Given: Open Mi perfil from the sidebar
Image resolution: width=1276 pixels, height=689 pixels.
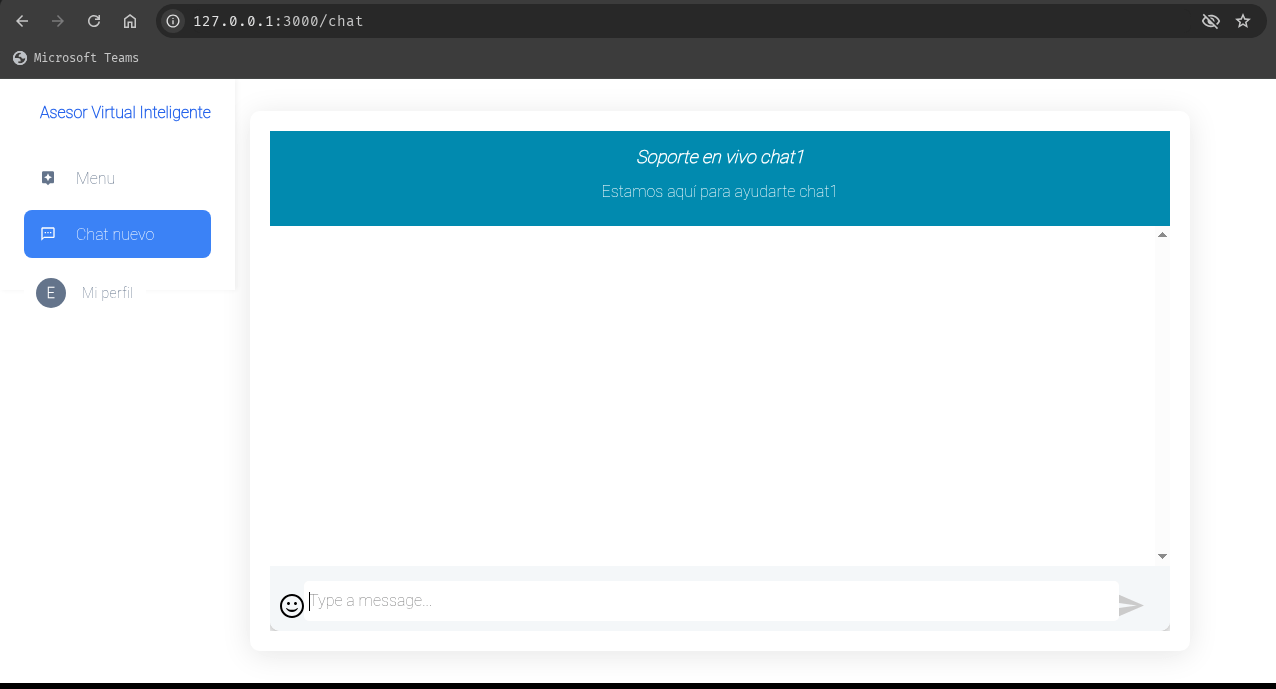Looking at the screenshot, I should click(x=107, y=293).
